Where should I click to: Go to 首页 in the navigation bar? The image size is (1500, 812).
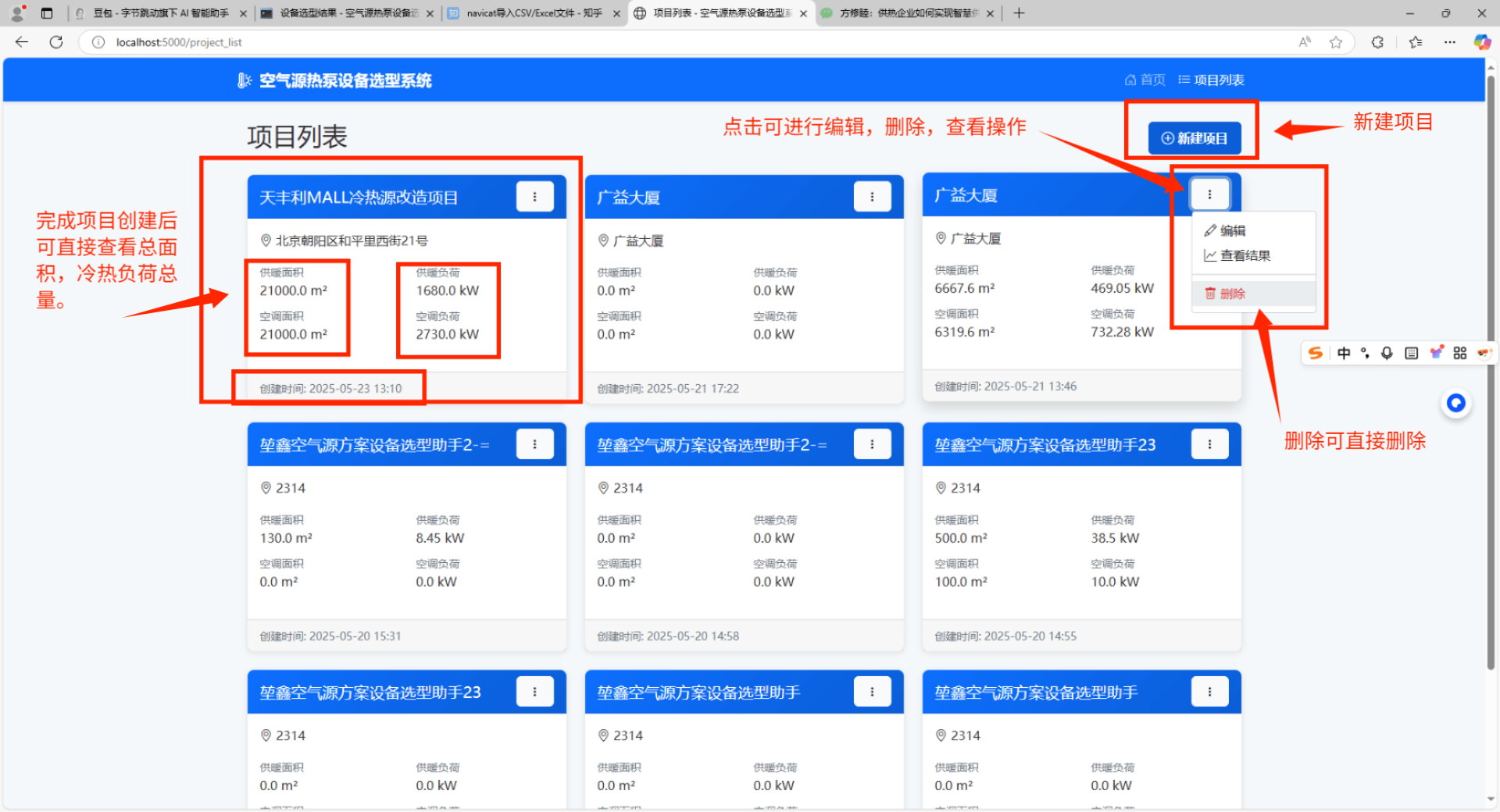(1145, 80)
